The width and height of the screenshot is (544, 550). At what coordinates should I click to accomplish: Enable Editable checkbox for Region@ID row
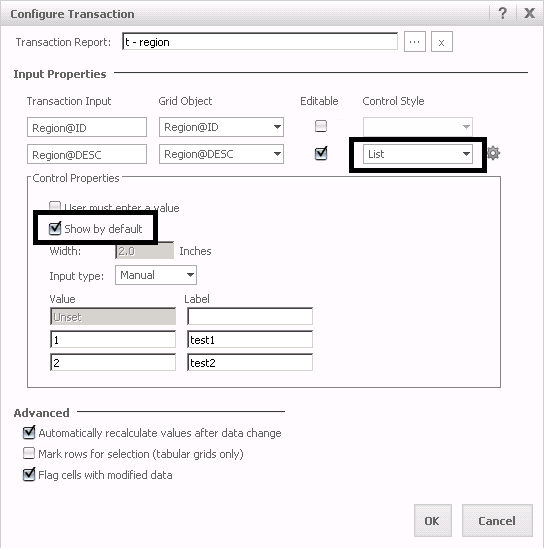pos(321,126)
